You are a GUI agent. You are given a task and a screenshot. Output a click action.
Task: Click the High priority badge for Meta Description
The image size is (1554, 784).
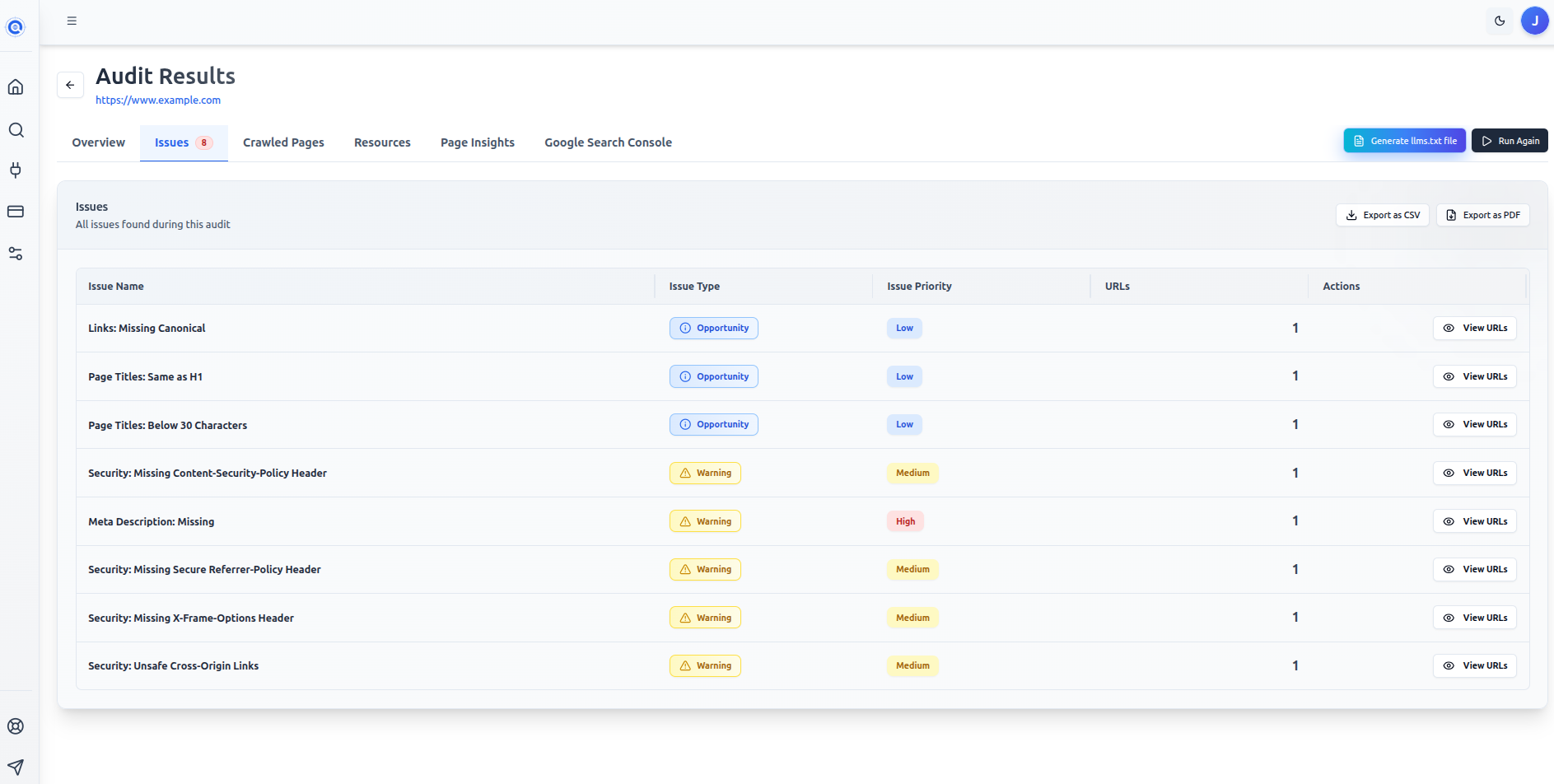point(905,520)
